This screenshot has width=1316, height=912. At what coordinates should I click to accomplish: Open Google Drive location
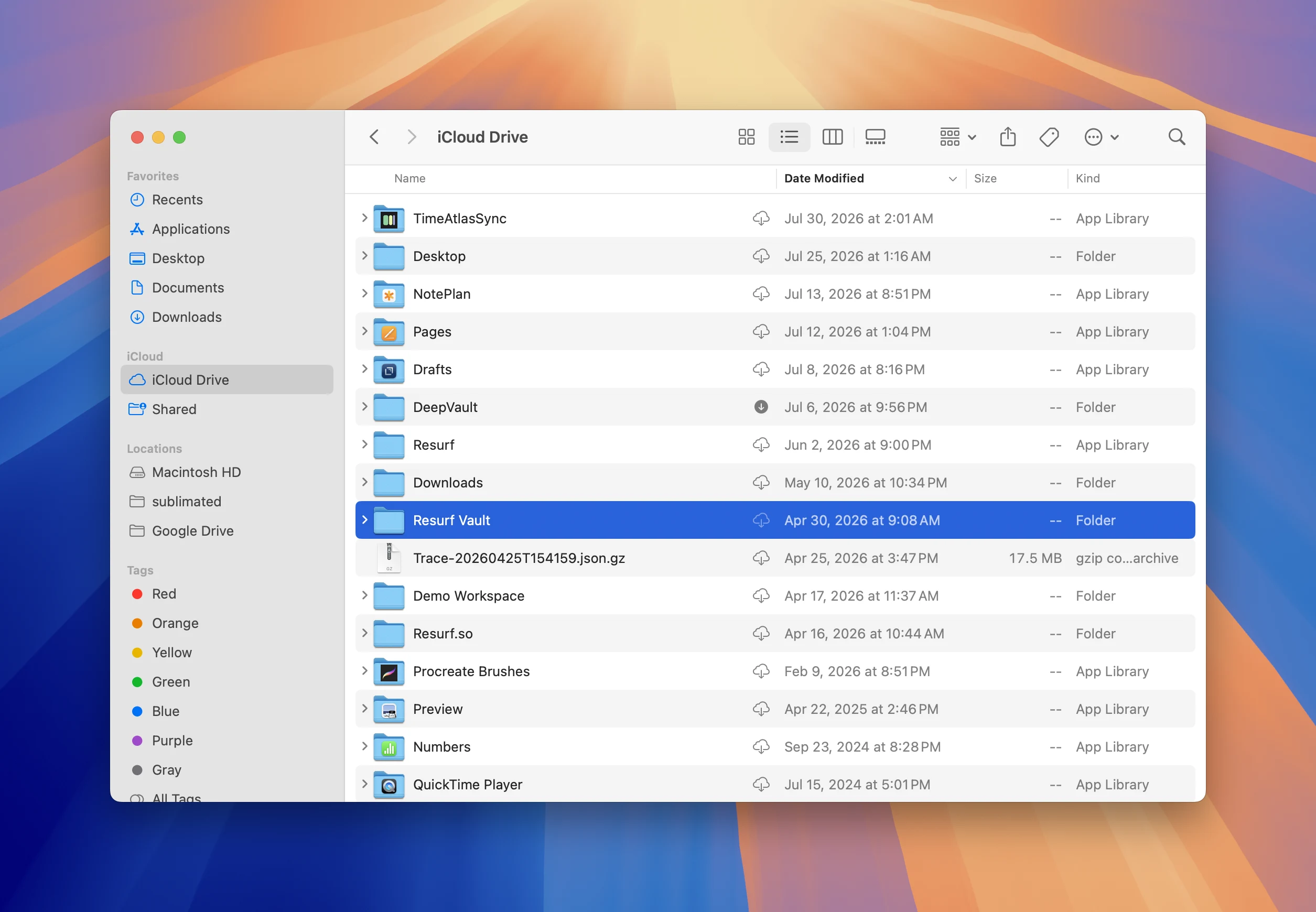click(226, 531)
